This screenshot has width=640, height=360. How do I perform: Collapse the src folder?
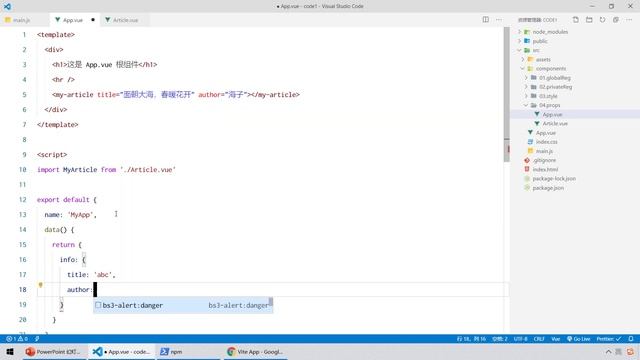(536, 50)
